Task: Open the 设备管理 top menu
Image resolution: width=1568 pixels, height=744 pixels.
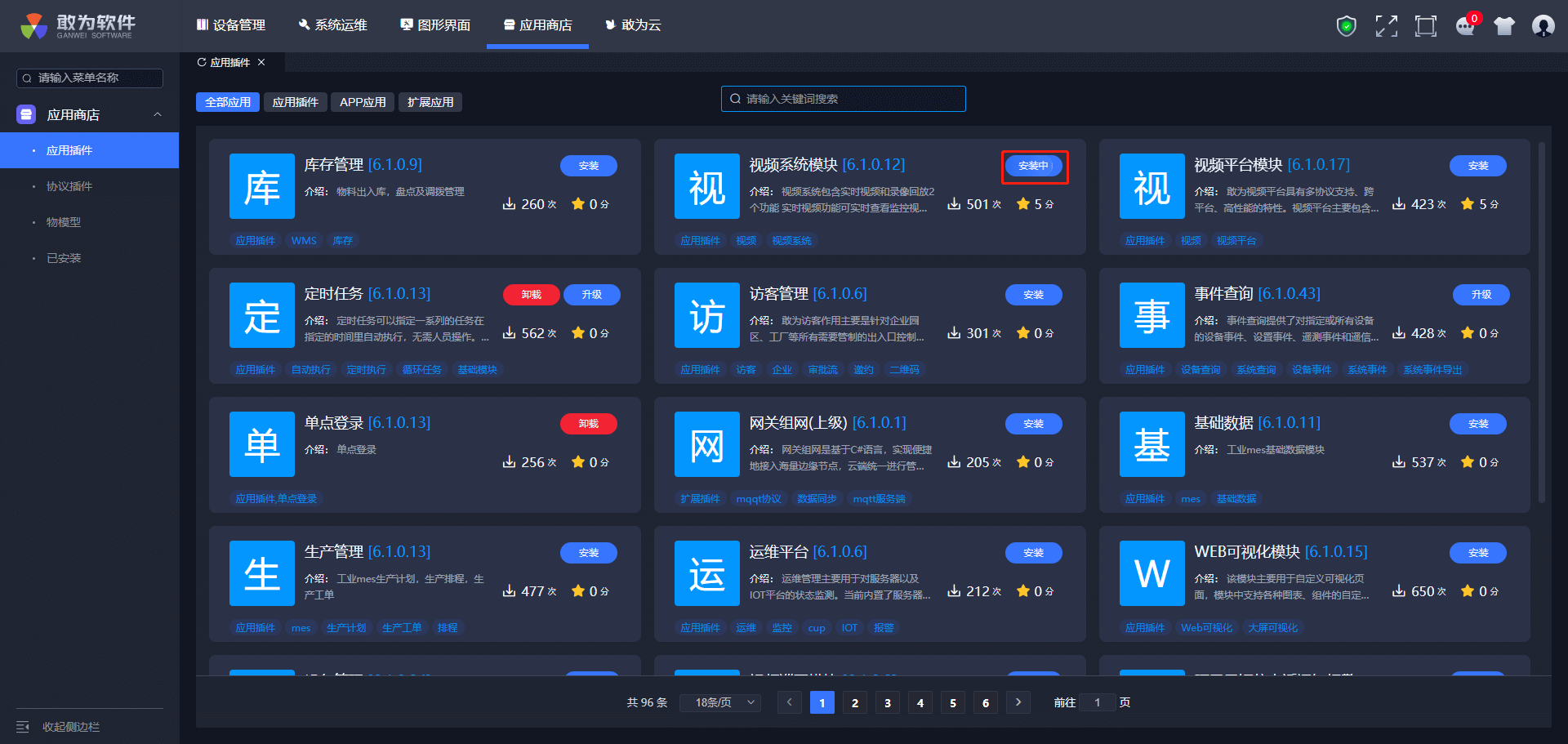Action: point(231,25)
